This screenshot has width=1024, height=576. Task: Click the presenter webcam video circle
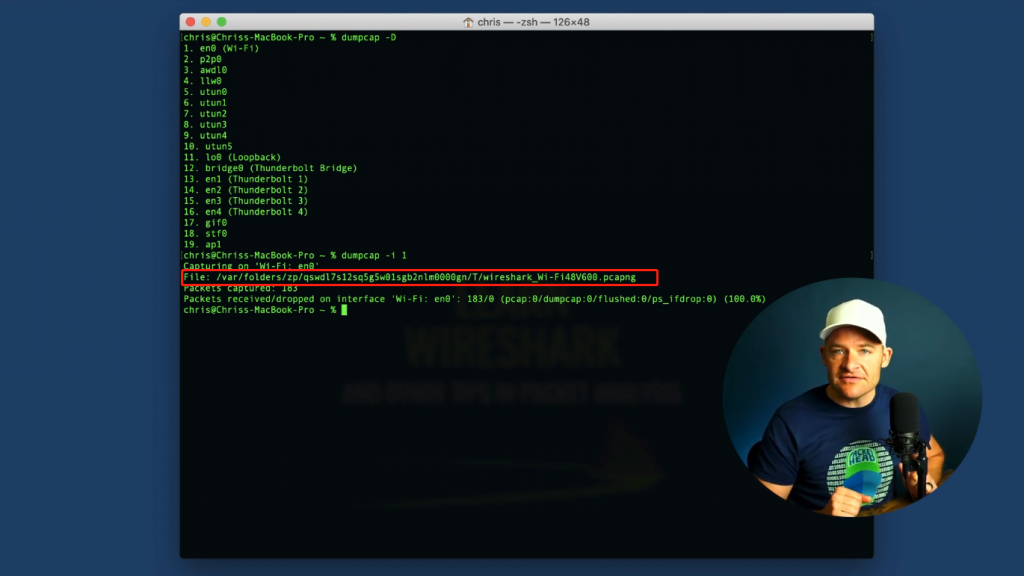tap(852, 398)
